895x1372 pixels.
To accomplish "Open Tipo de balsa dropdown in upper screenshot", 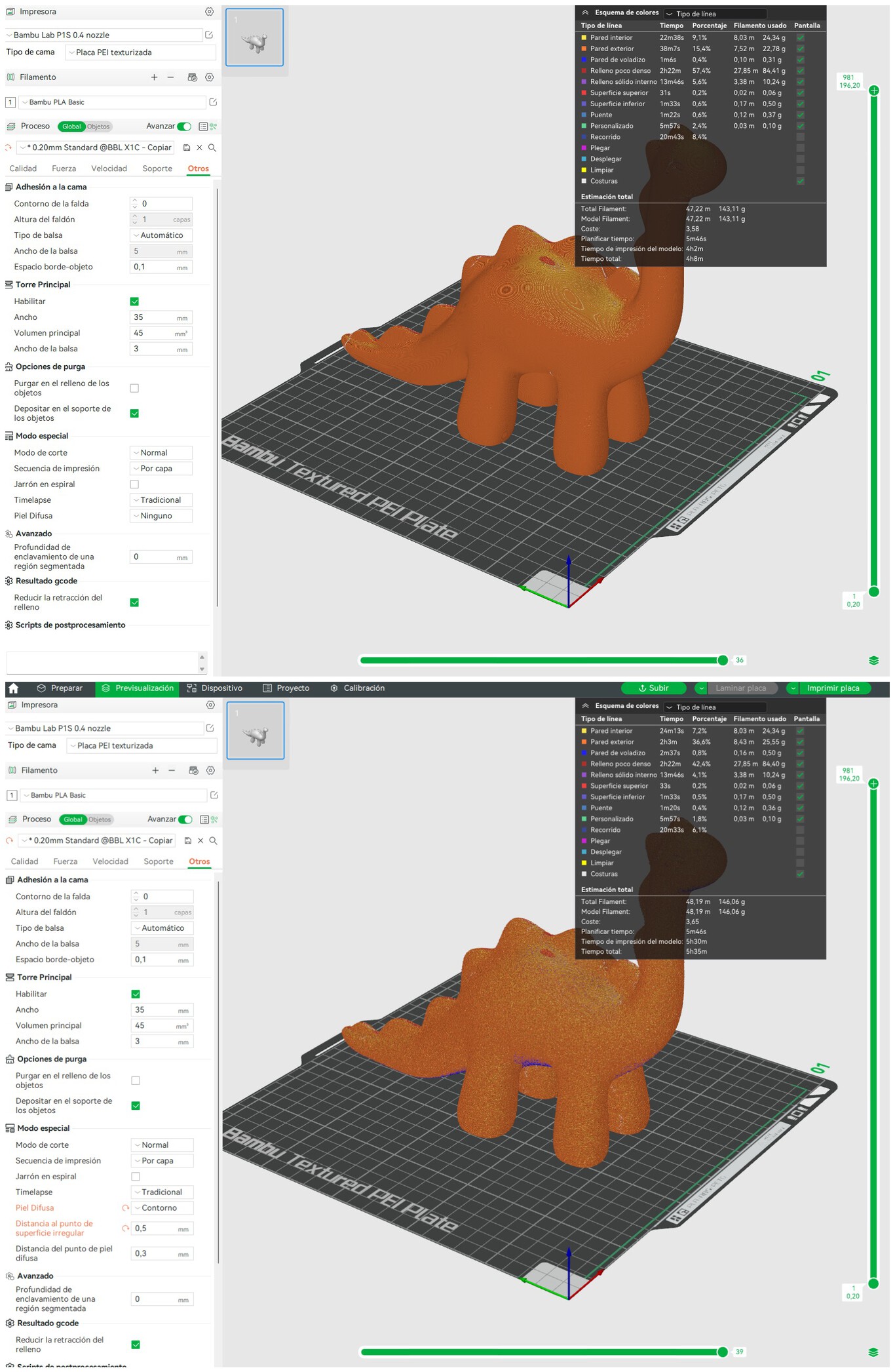I will click(x=161, y=235).
